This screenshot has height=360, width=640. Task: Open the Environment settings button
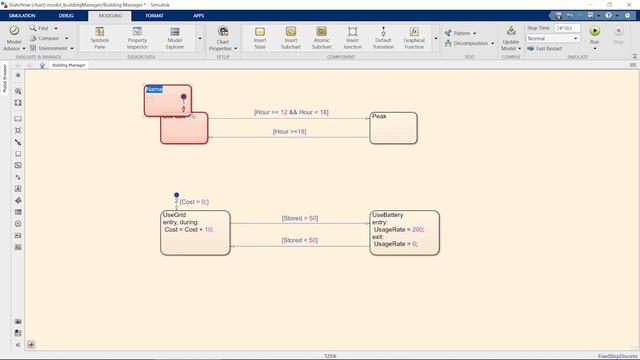[x=49, y=48]
